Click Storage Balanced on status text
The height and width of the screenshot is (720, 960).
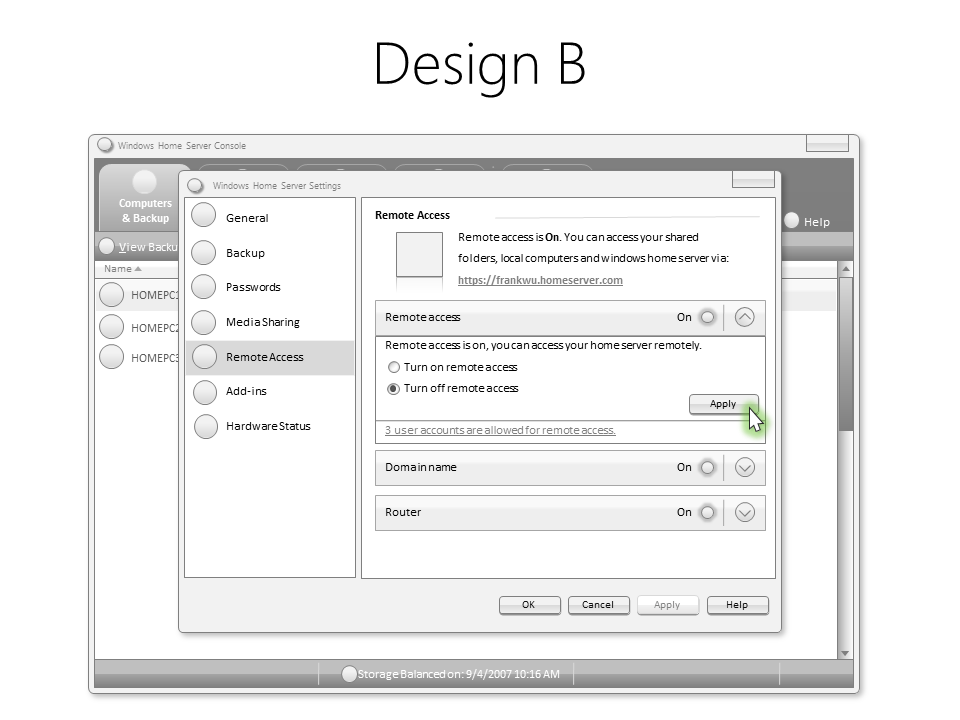click(x=459, y=674)
